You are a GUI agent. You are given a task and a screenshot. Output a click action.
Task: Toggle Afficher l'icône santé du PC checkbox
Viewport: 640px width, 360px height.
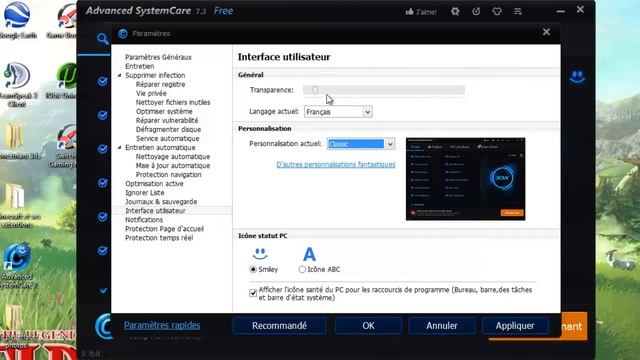click(x=253, y=293)
